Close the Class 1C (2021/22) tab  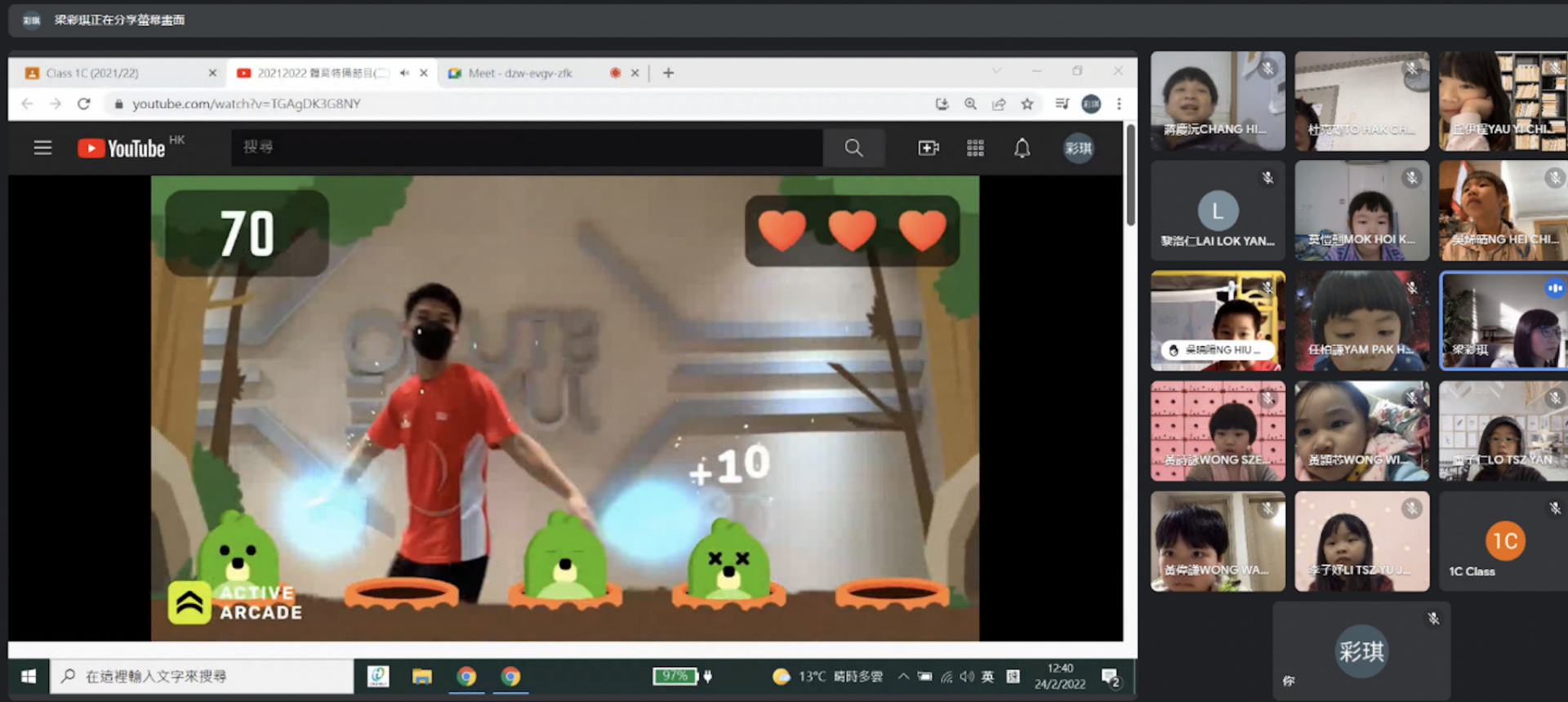pos(212,73)
